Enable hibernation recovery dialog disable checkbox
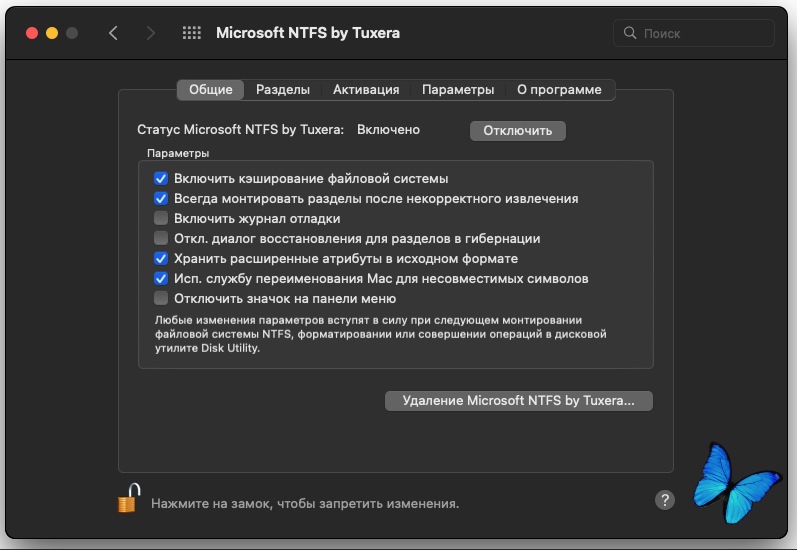 [161, 238]
